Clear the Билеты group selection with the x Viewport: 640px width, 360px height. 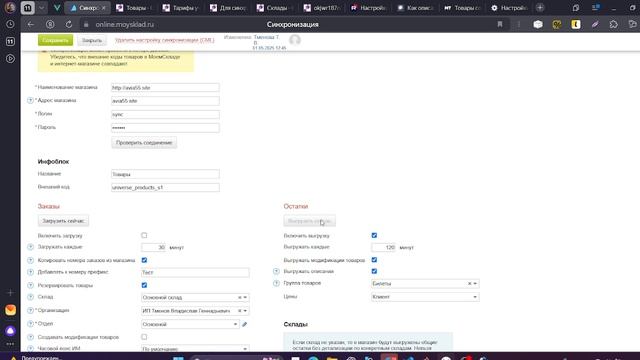point(469,284)
